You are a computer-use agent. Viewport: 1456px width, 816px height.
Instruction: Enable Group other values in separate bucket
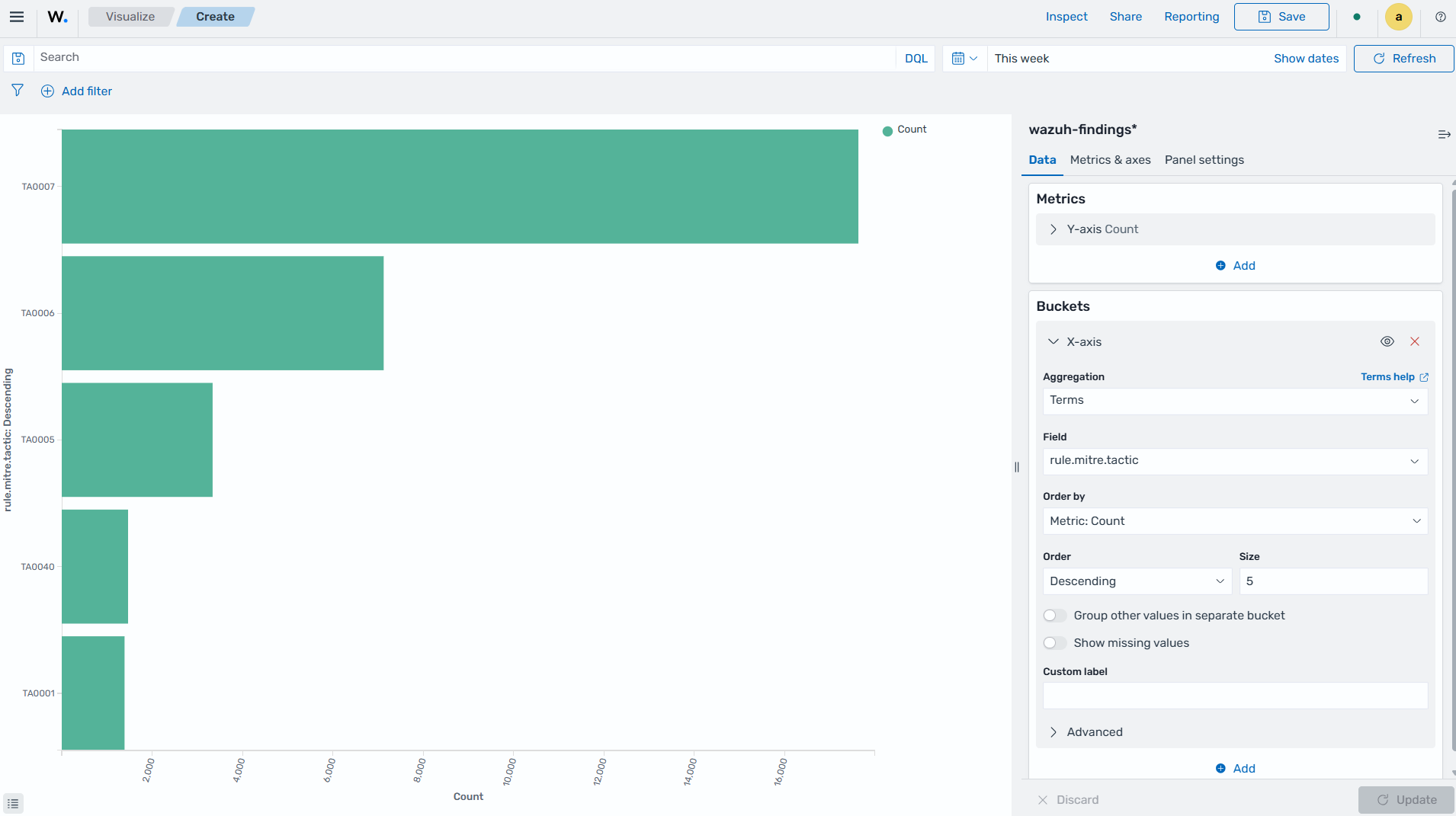click(1054, 616)
